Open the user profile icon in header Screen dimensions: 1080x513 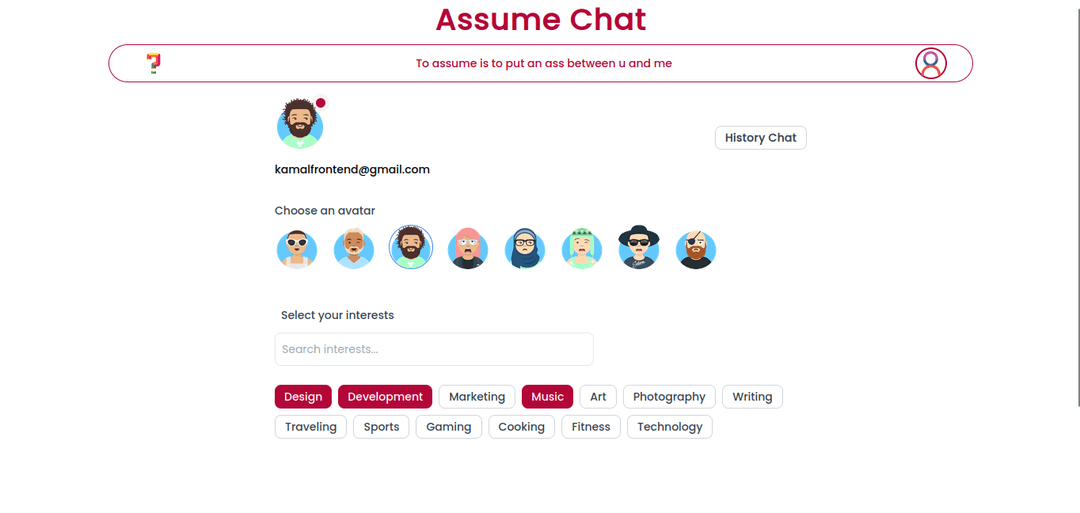pyautogui.click(x=930, y=63)
